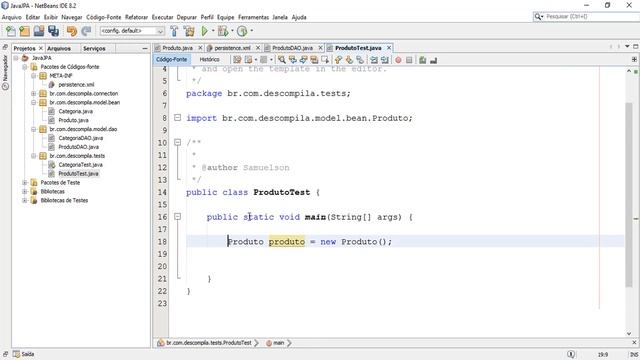Click the Toggle Bookmark icon
This screenshot has width=640, height=360.
tap(360, 60)
